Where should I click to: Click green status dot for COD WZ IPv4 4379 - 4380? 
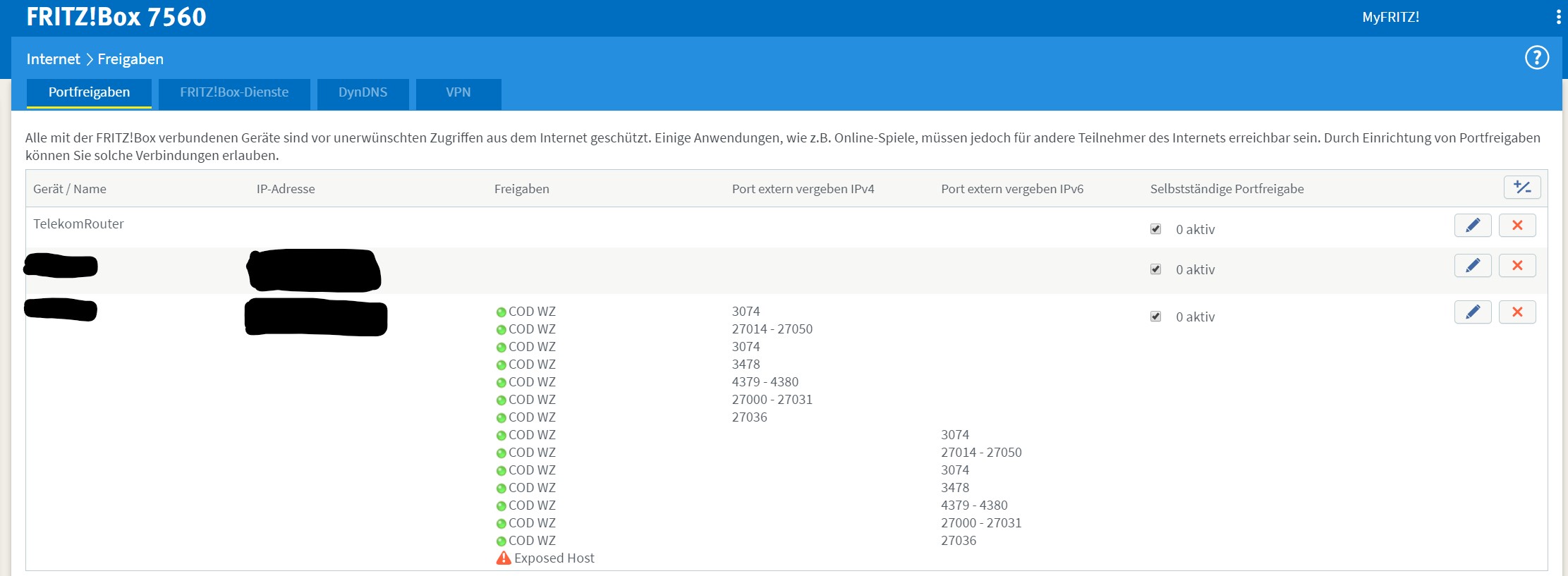(501, 383)
